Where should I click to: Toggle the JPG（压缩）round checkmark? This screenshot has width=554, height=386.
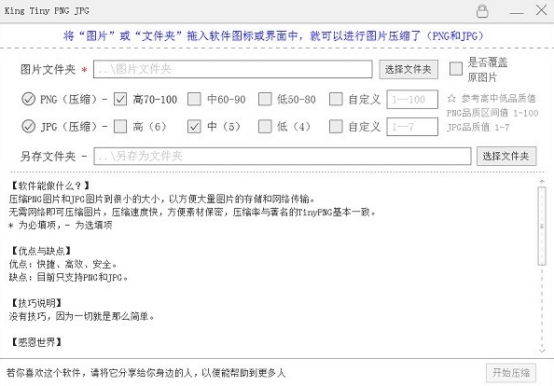pos(28,126)
